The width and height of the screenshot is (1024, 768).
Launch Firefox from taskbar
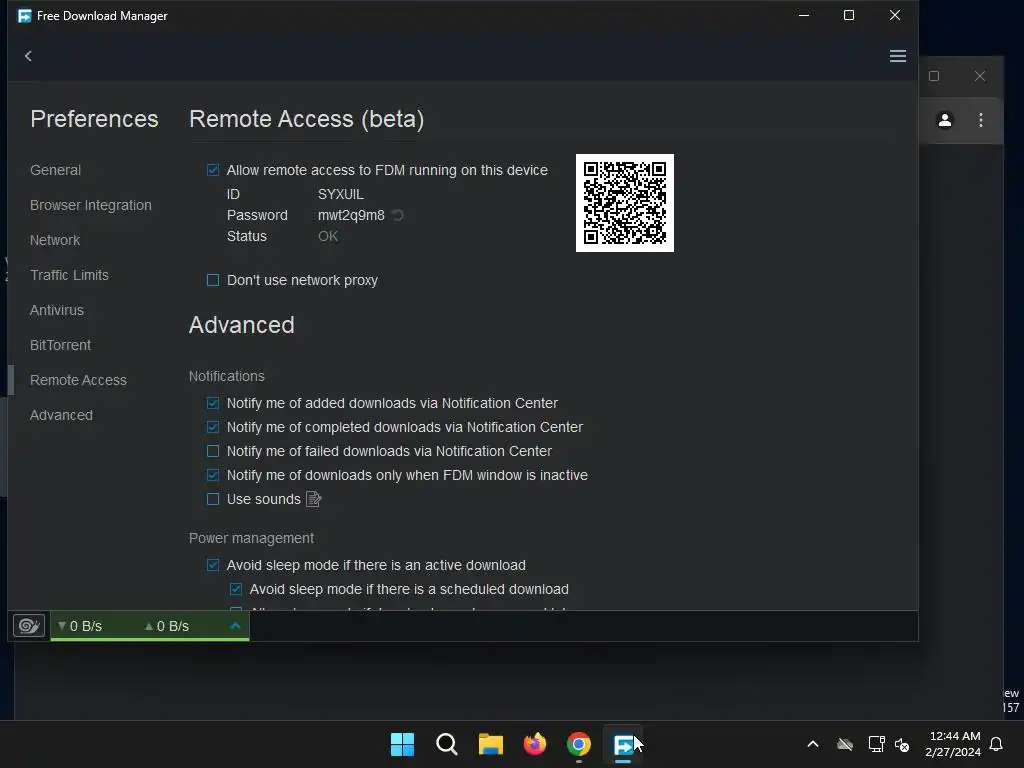pos(535,744)
